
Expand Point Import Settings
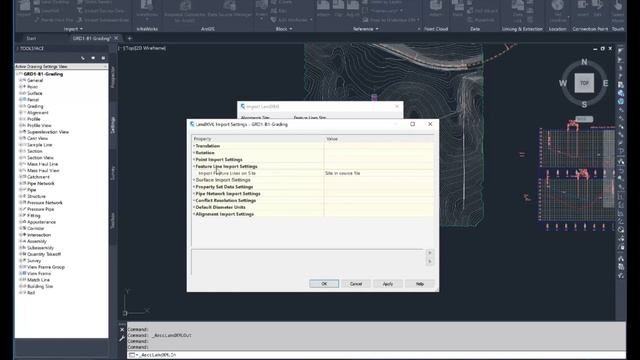(x=194, y=160)
